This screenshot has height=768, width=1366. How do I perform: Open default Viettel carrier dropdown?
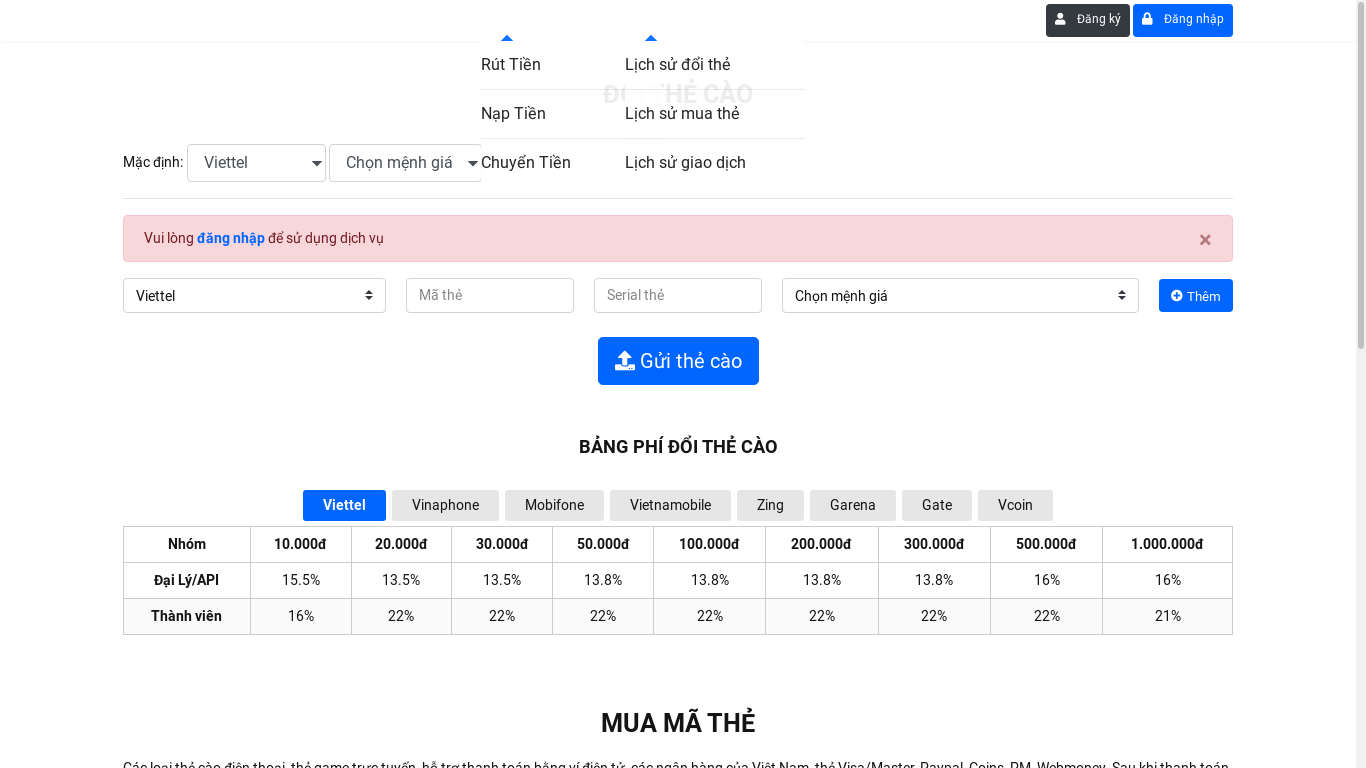[x=256, y=163]
